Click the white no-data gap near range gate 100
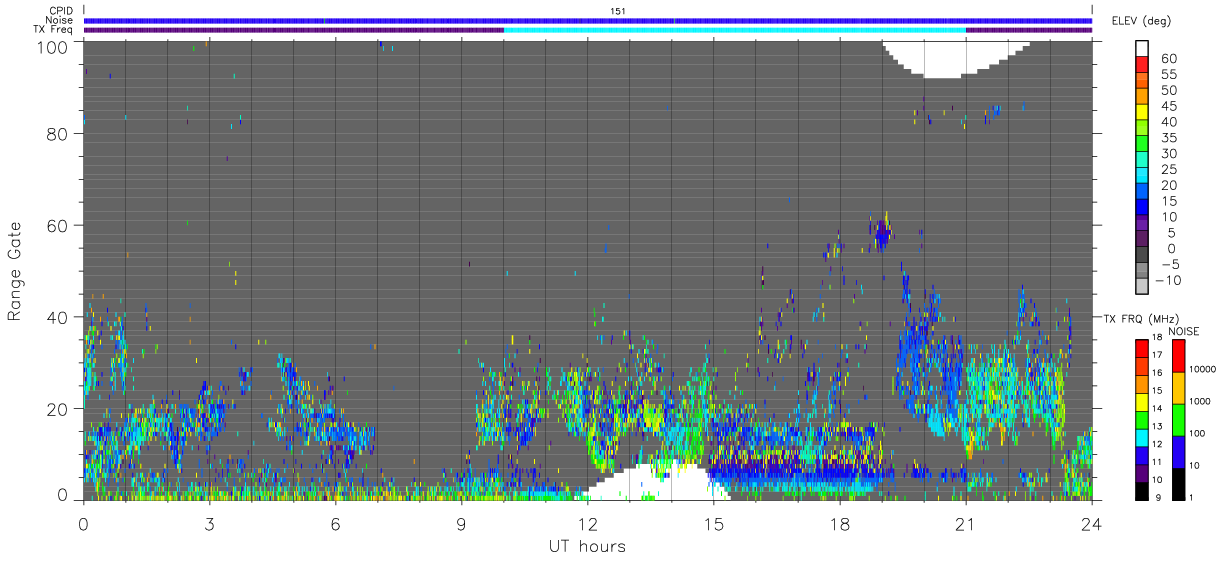This screenshot has width=1228, height=567. (x=958, y=57)
